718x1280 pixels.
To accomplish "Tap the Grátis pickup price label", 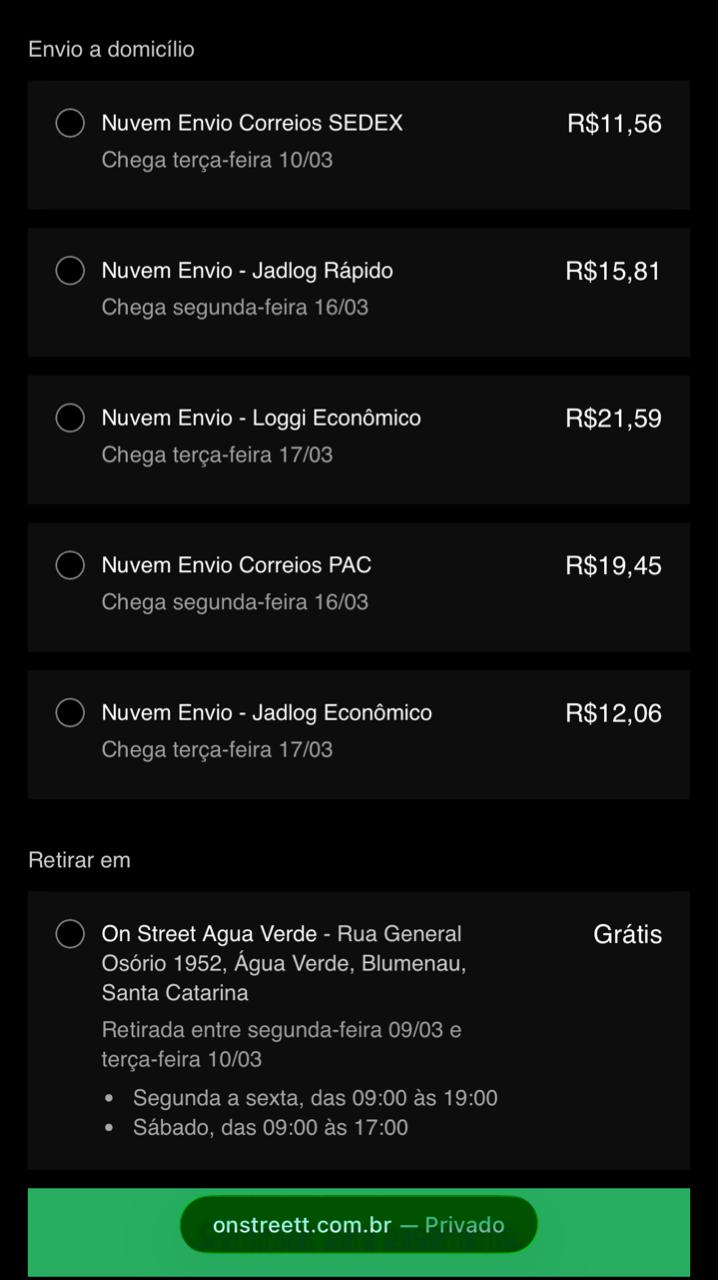I will pos(627,934).
